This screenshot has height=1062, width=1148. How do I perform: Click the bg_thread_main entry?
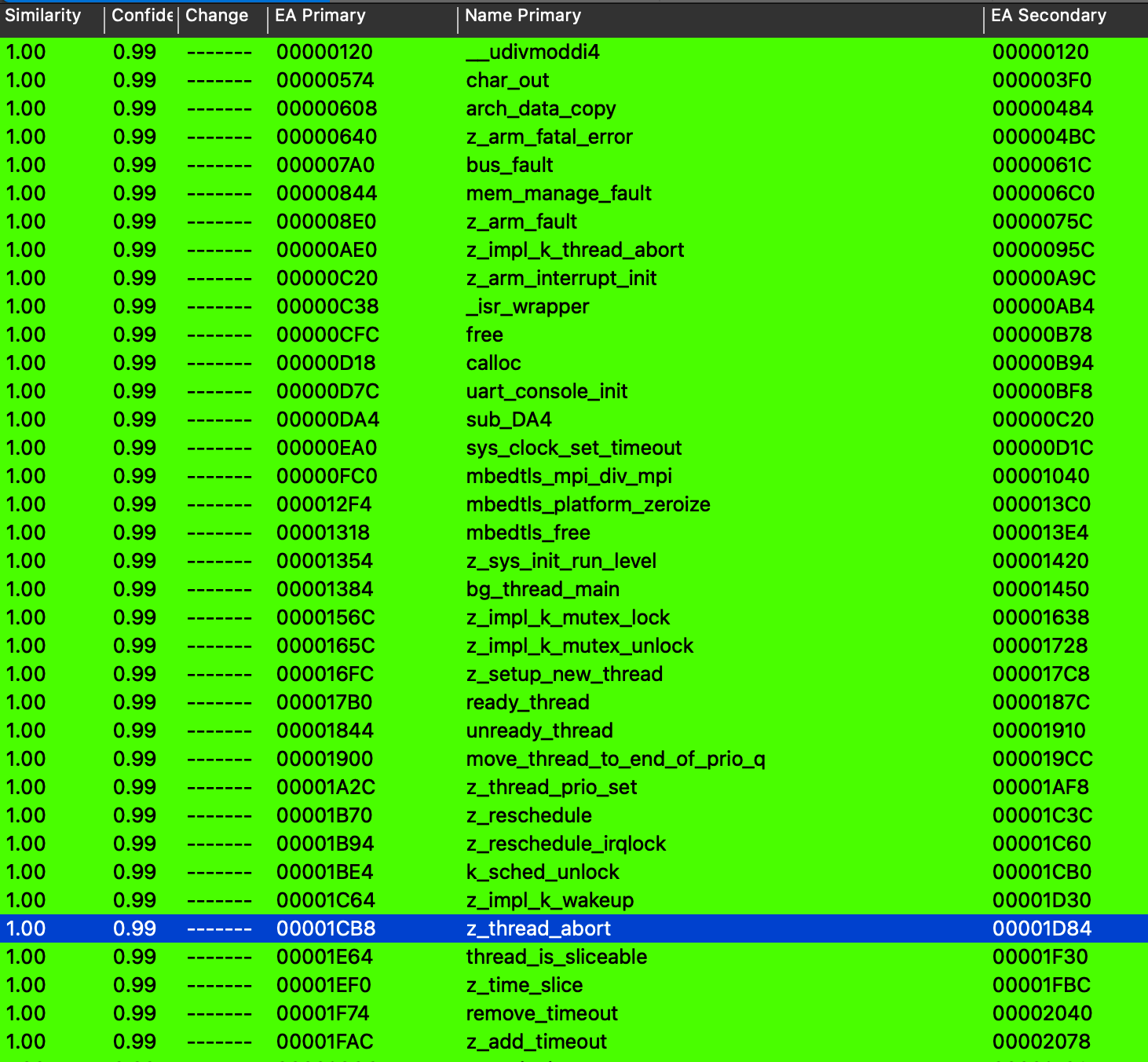pyautogui.click(x=543, y=589)
